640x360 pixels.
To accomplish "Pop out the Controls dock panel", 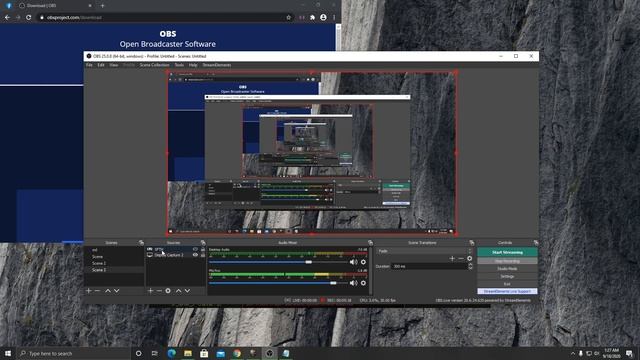I will pos(536,242).
